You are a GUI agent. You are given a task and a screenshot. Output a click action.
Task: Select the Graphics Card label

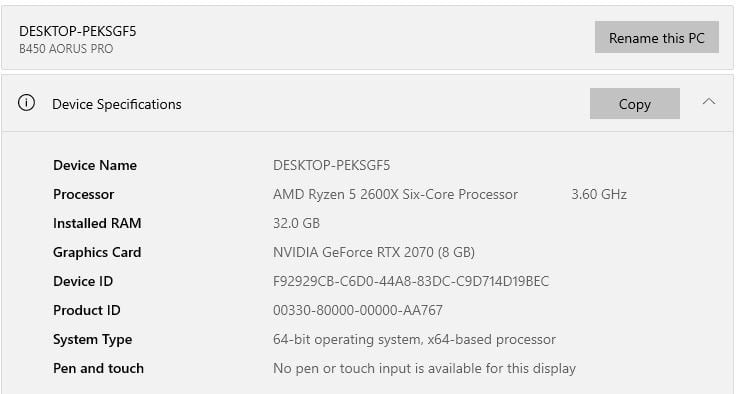[x=97, y=252]
